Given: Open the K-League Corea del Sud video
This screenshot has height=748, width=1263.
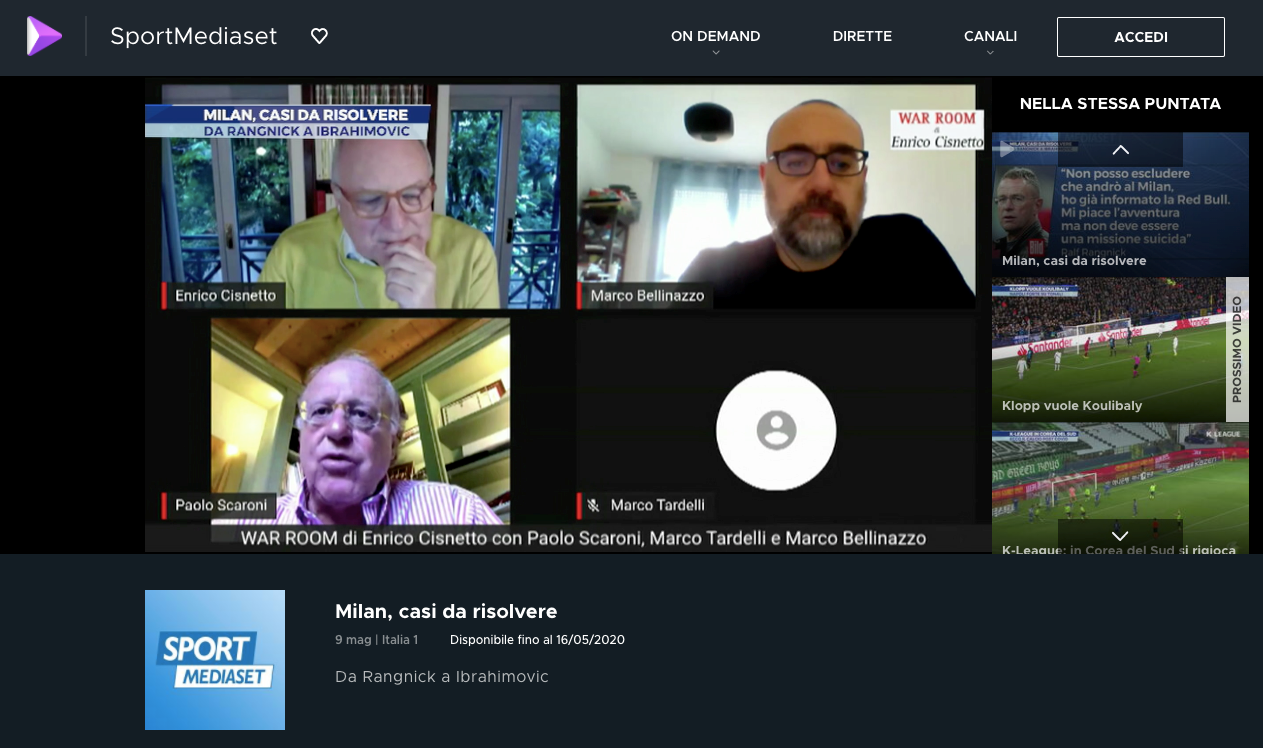Looking at the screenshot, I should tap(1120, 488).
